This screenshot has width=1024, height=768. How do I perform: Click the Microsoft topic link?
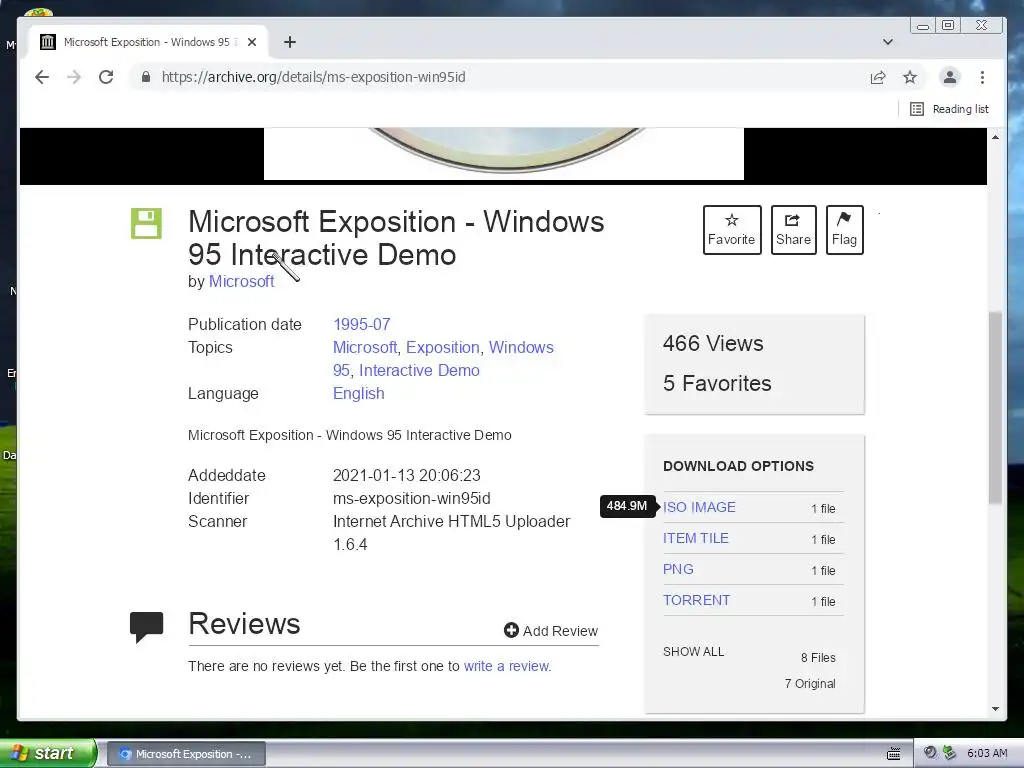(365, 347)
